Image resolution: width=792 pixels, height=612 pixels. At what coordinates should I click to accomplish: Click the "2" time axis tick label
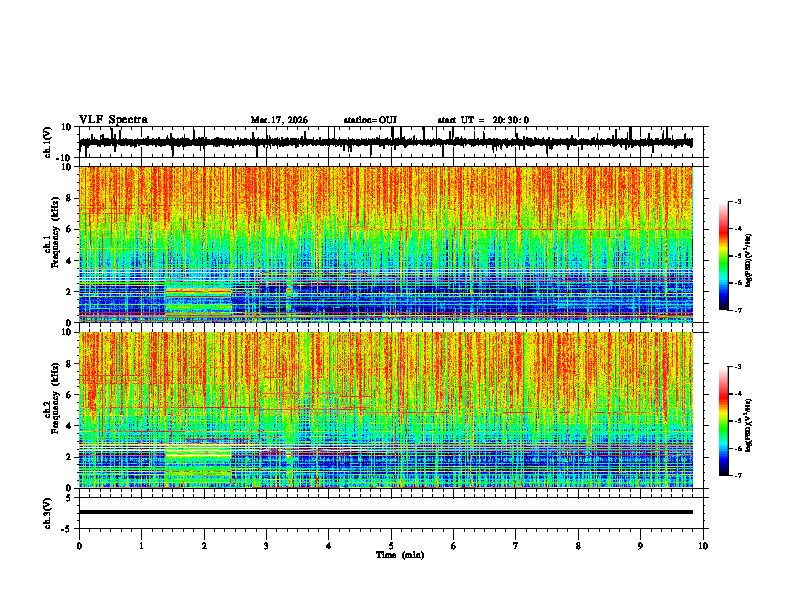[204, 545]
